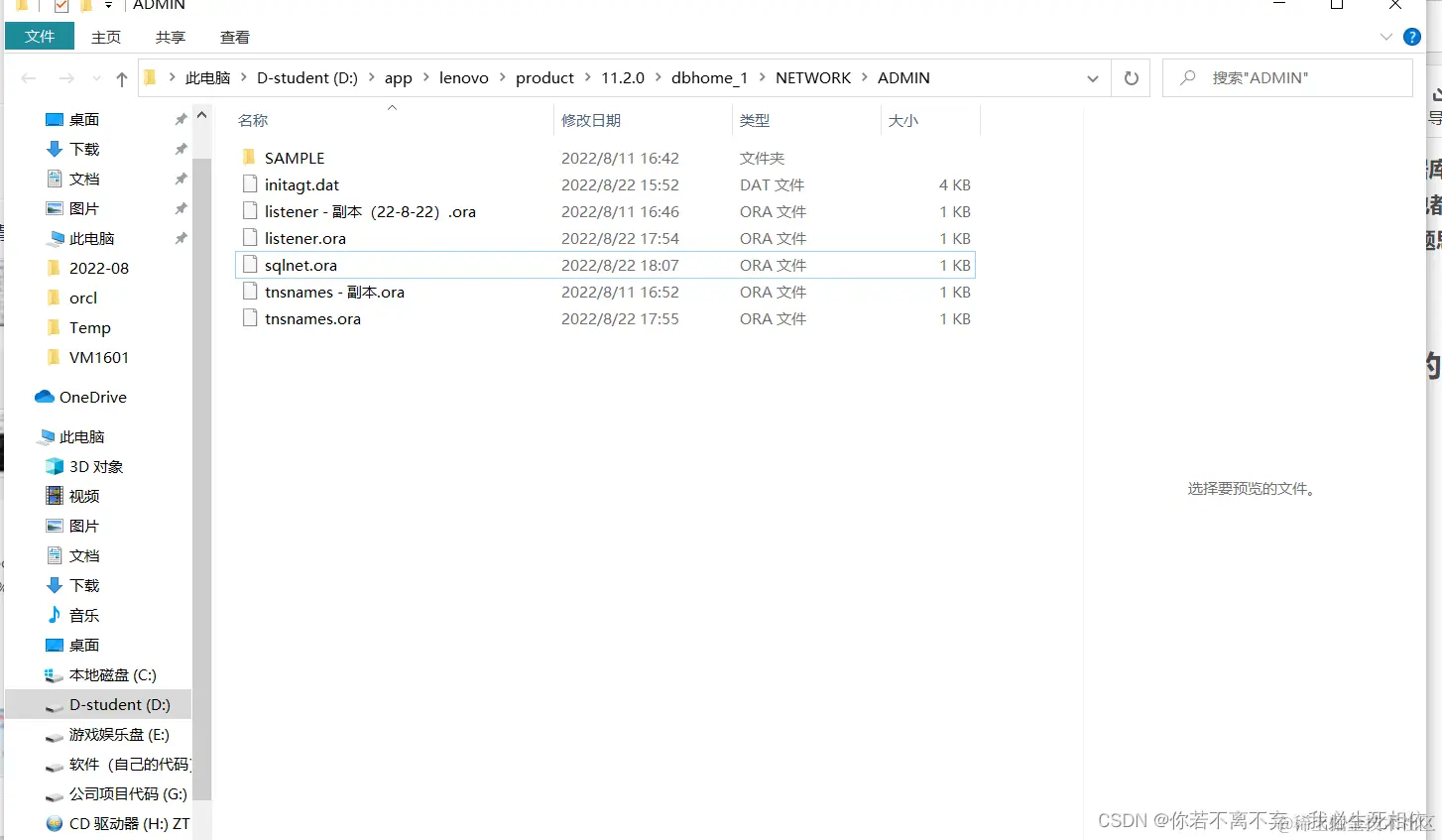
Task: Select the initagt.dat file icon
Action: 250,184
